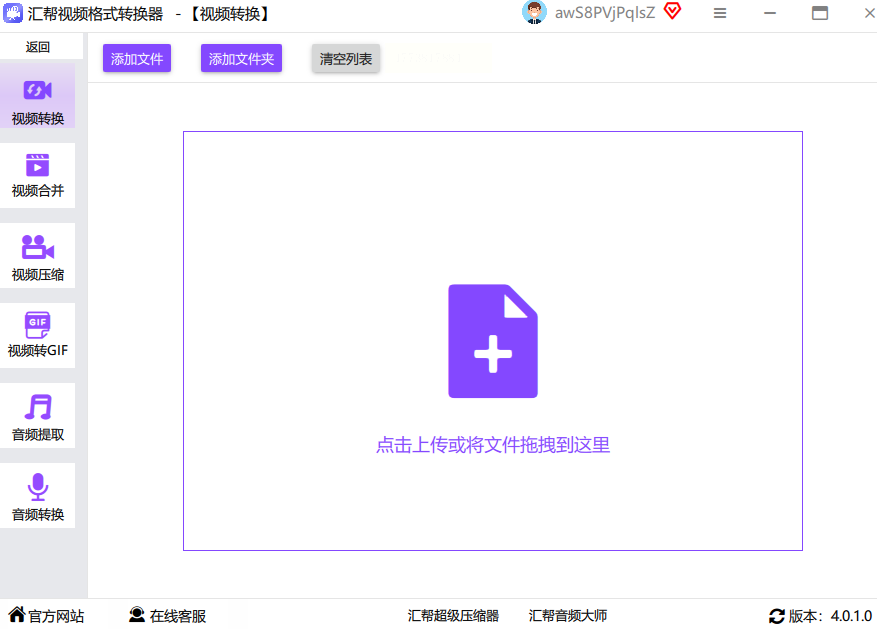Open 汇帮超级压缩器 link

point(453,616)
